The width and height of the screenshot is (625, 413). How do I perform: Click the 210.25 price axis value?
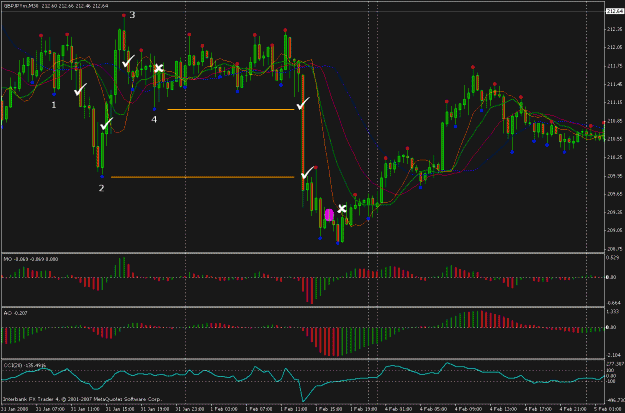pos(615,157)
